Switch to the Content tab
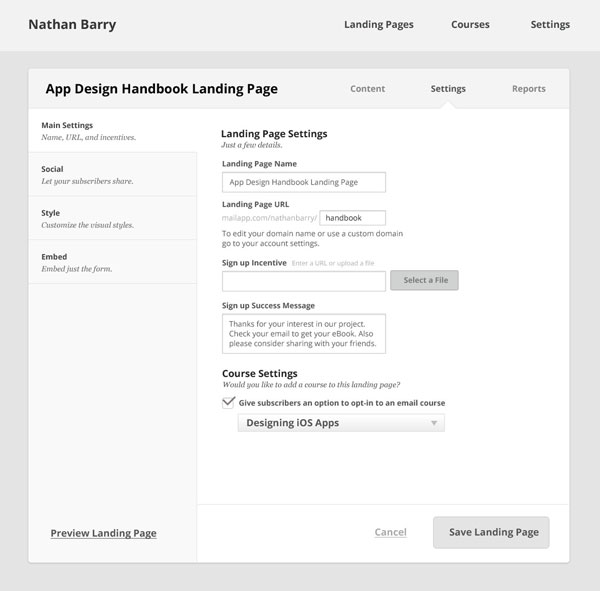The height and width of the screenshot is (591, 600). [367, 89]
